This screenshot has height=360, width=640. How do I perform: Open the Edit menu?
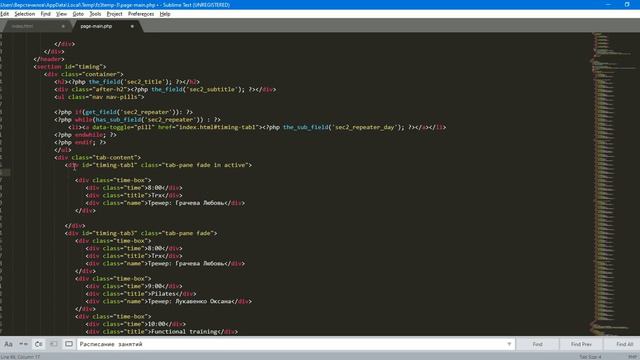[x=4, y=14]
